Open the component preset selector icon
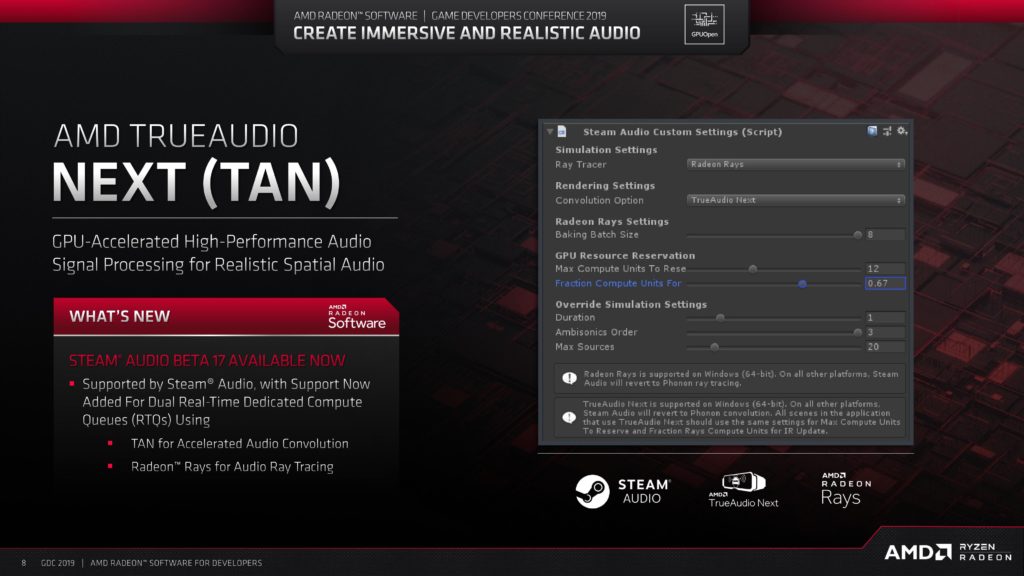Image resolution: width=1024 pixels, height=576 pixels. point(887,131)
